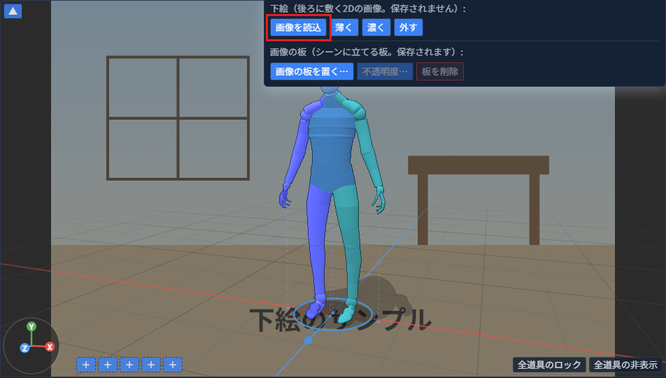Image resolution: width=666 pixels, height=378 pixels.
Task: Select the mannequin's teal hand
Action: tap(380, 200)
